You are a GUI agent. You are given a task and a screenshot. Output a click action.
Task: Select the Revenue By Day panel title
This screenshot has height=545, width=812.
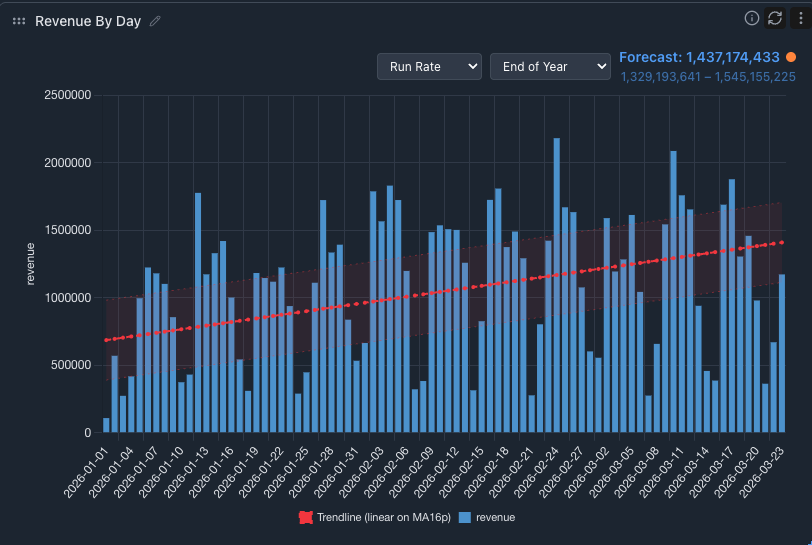(x=88, y=21)
